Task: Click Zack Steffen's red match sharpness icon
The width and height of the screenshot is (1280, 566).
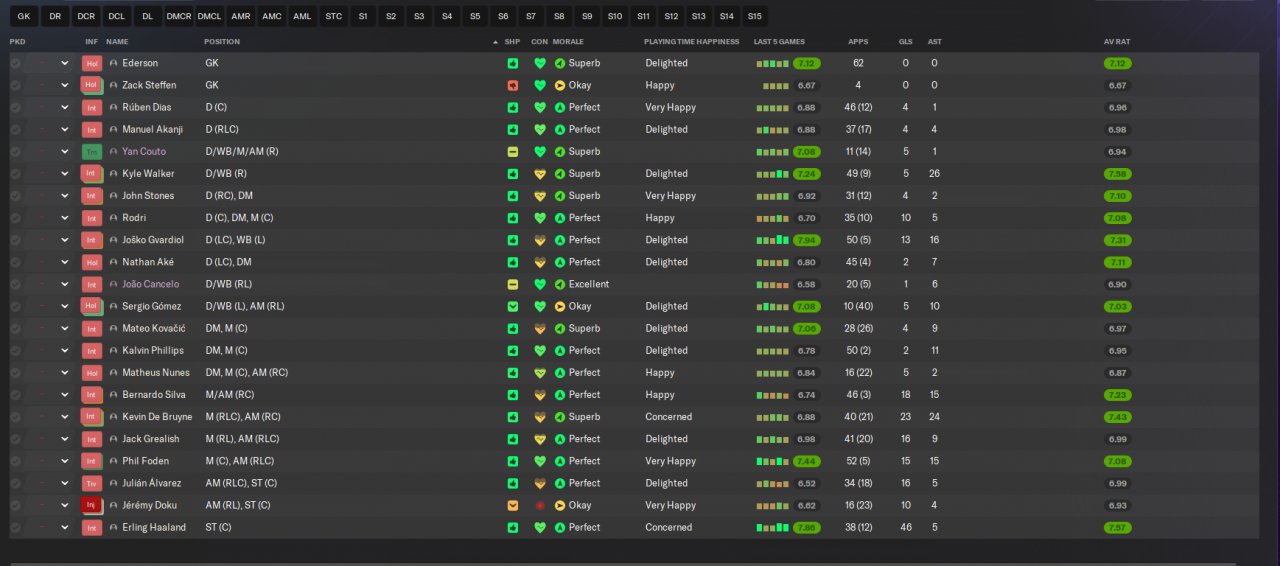Action: [x=513, y=85]
